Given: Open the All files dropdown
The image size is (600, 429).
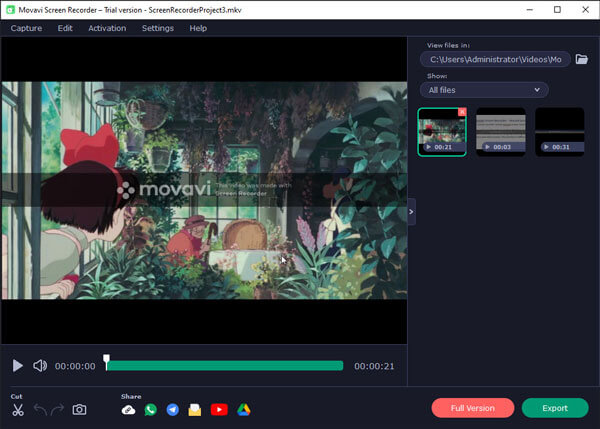Looking at the screenshot, I should (484, 90).
